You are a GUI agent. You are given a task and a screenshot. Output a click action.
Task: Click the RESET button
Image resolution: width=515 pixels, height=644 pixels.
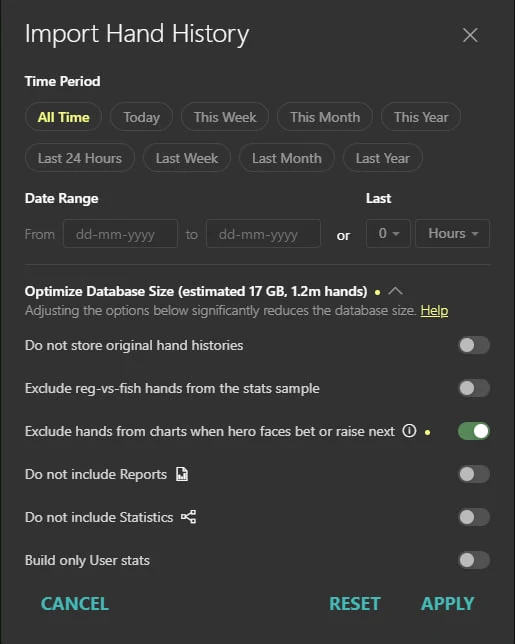[355, 604]
